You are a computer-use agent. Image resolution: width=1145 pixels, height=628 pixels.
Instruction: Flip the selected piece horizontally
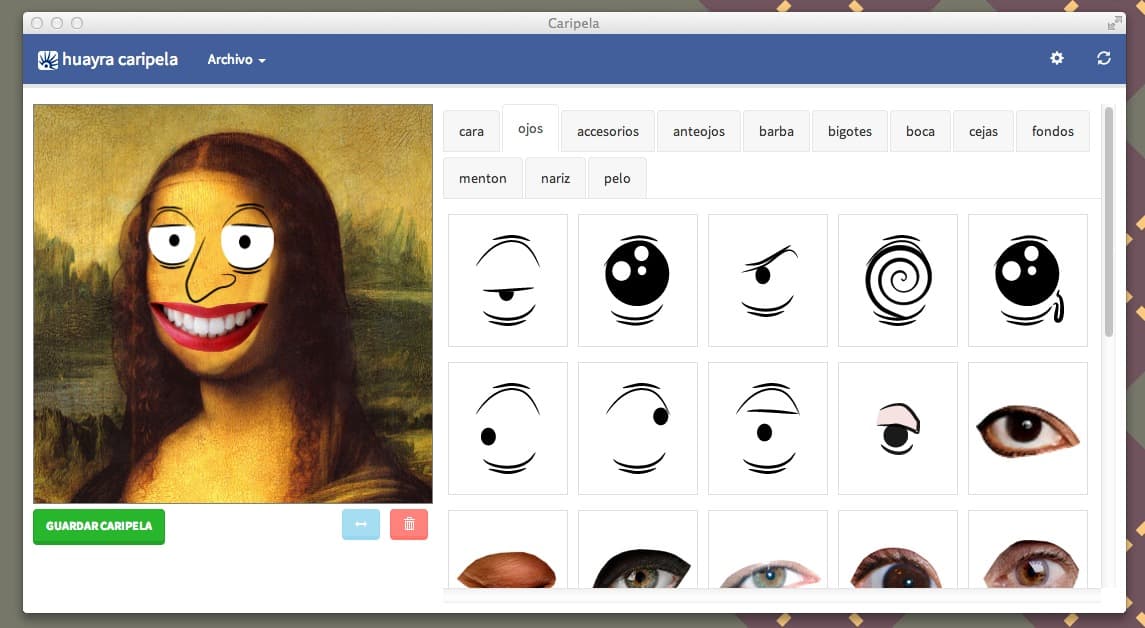tap(361, 524)
